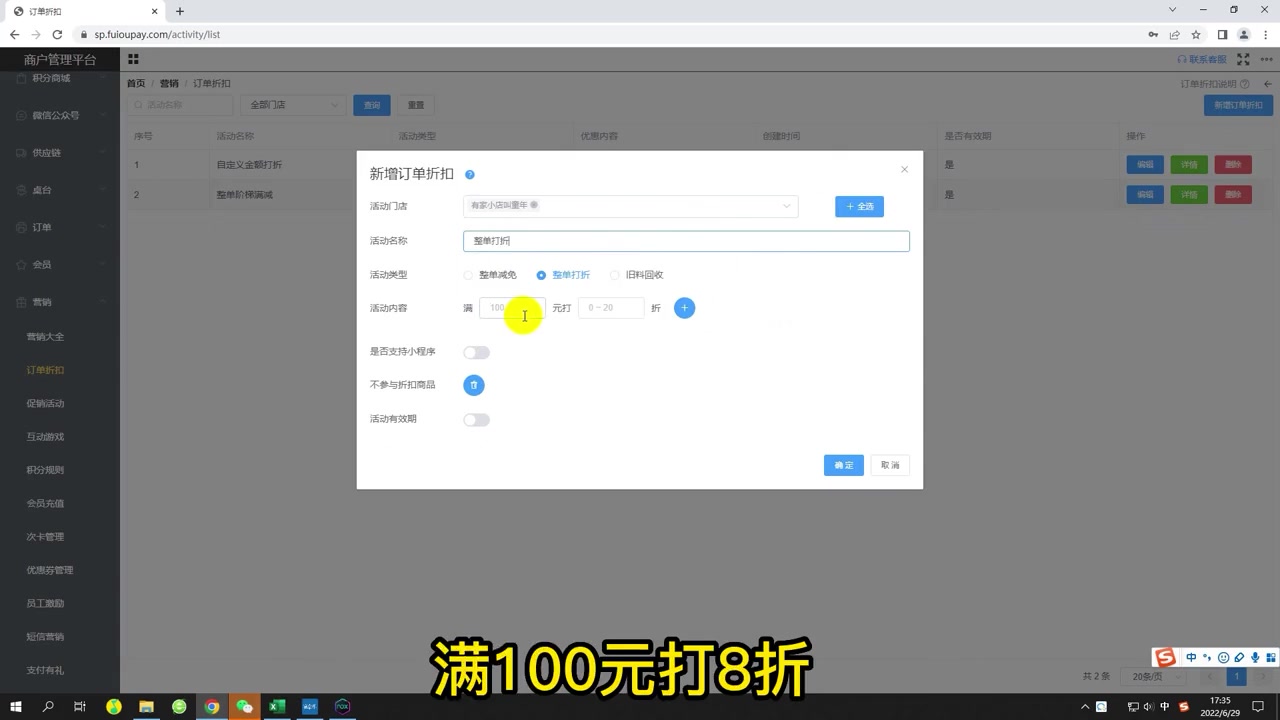
Task: Close the 新增订单折扣 dialog with the X
Action: tap(904, 170)
